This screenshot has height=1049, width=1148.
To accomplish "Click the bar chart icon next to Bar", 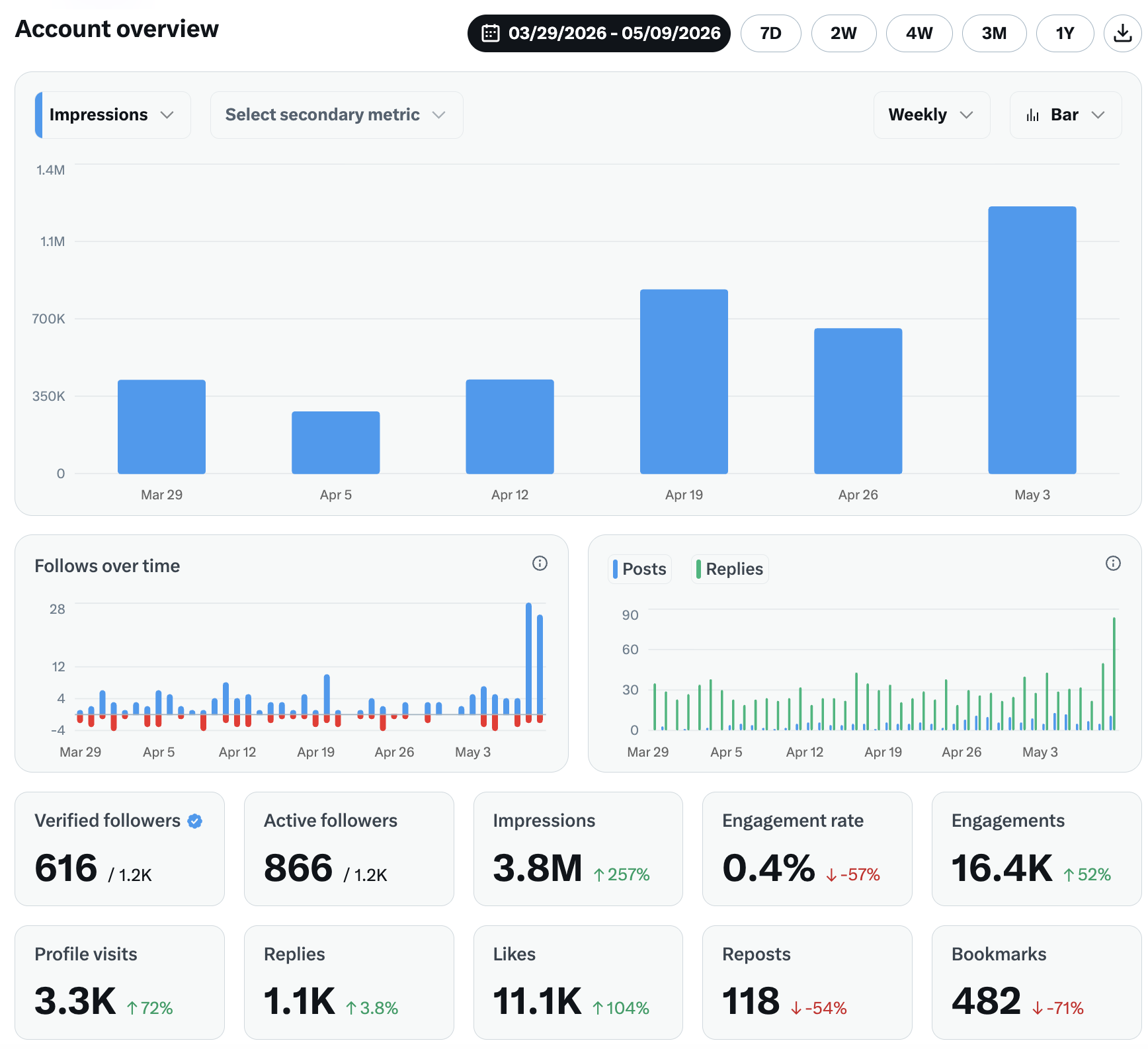I will coord(1032,115).
